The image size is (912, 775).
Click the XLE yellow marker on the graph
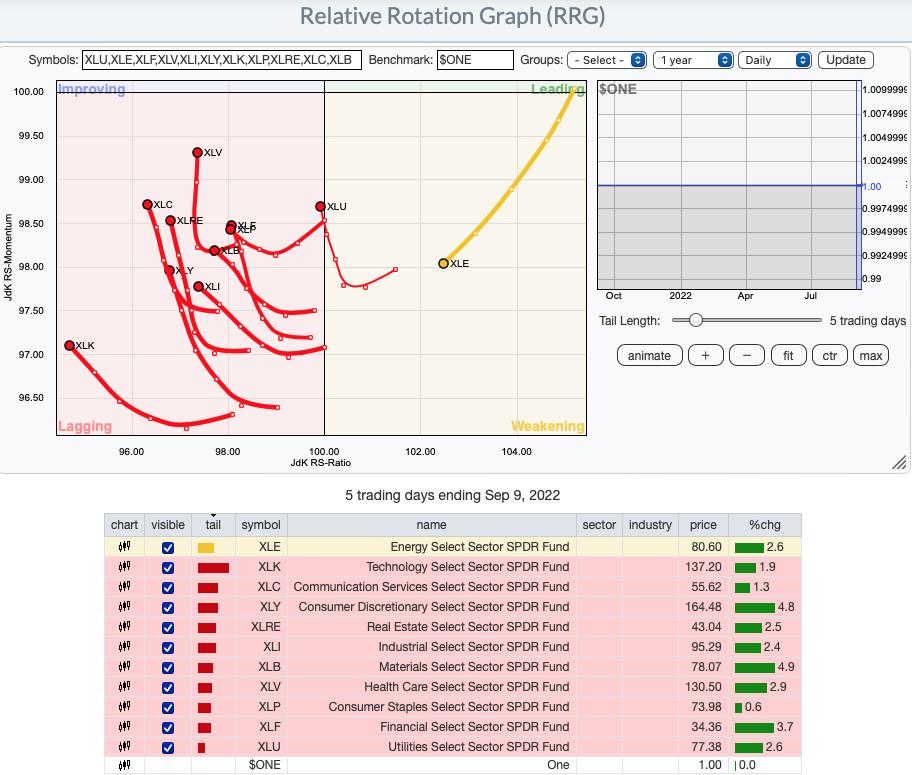[443, 264]
